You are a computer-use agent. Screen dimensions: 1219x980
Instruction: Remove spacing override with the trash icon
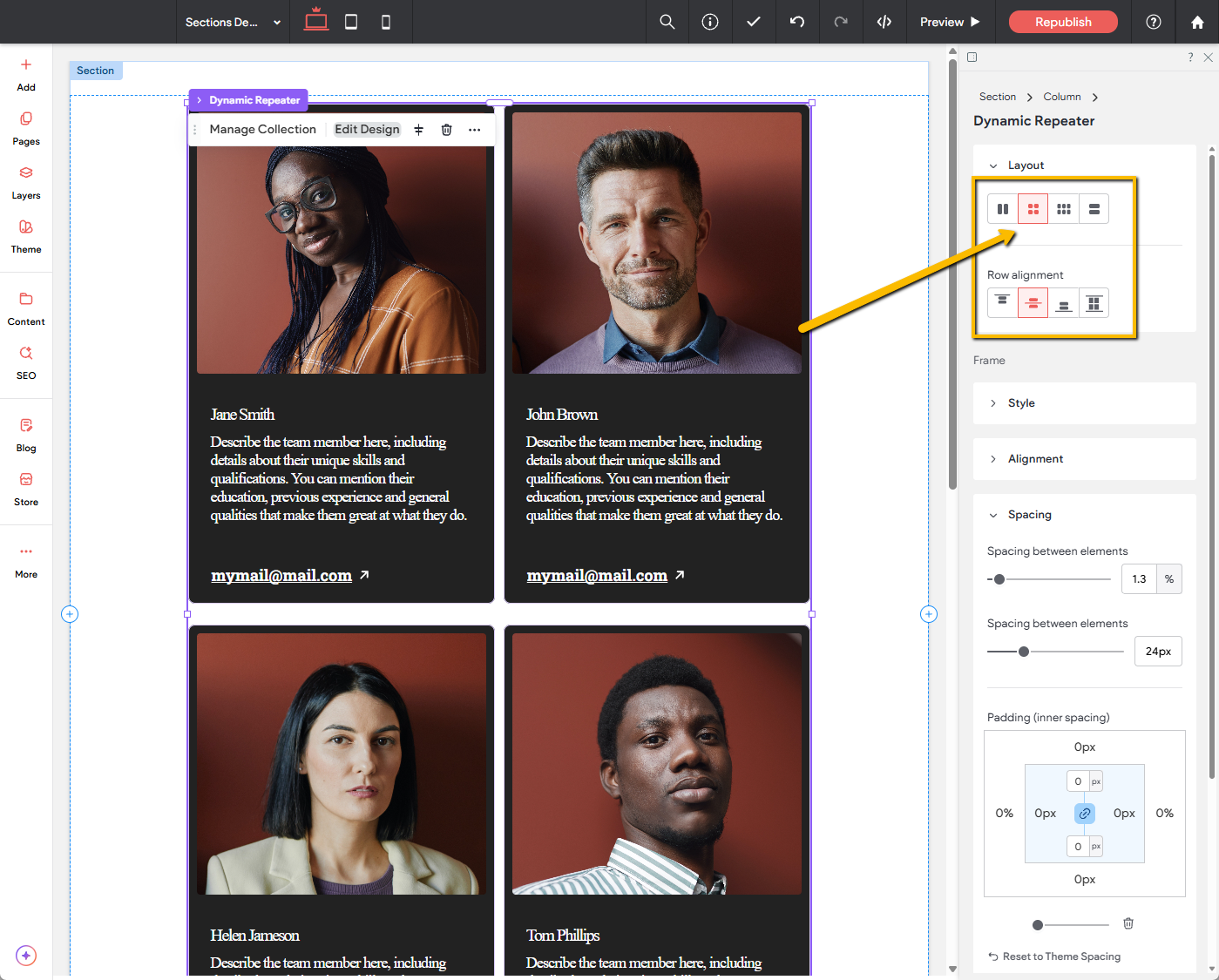coord(1128,923)
